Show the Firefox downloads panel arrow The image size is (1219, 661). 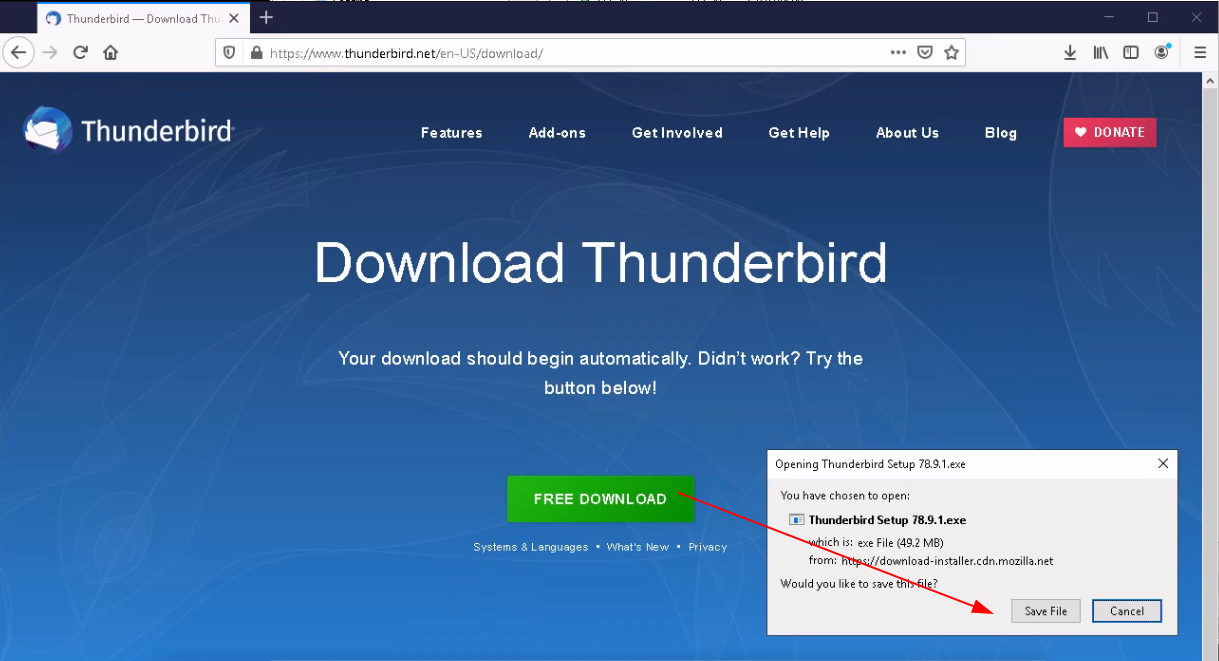tap(1070, 53)
